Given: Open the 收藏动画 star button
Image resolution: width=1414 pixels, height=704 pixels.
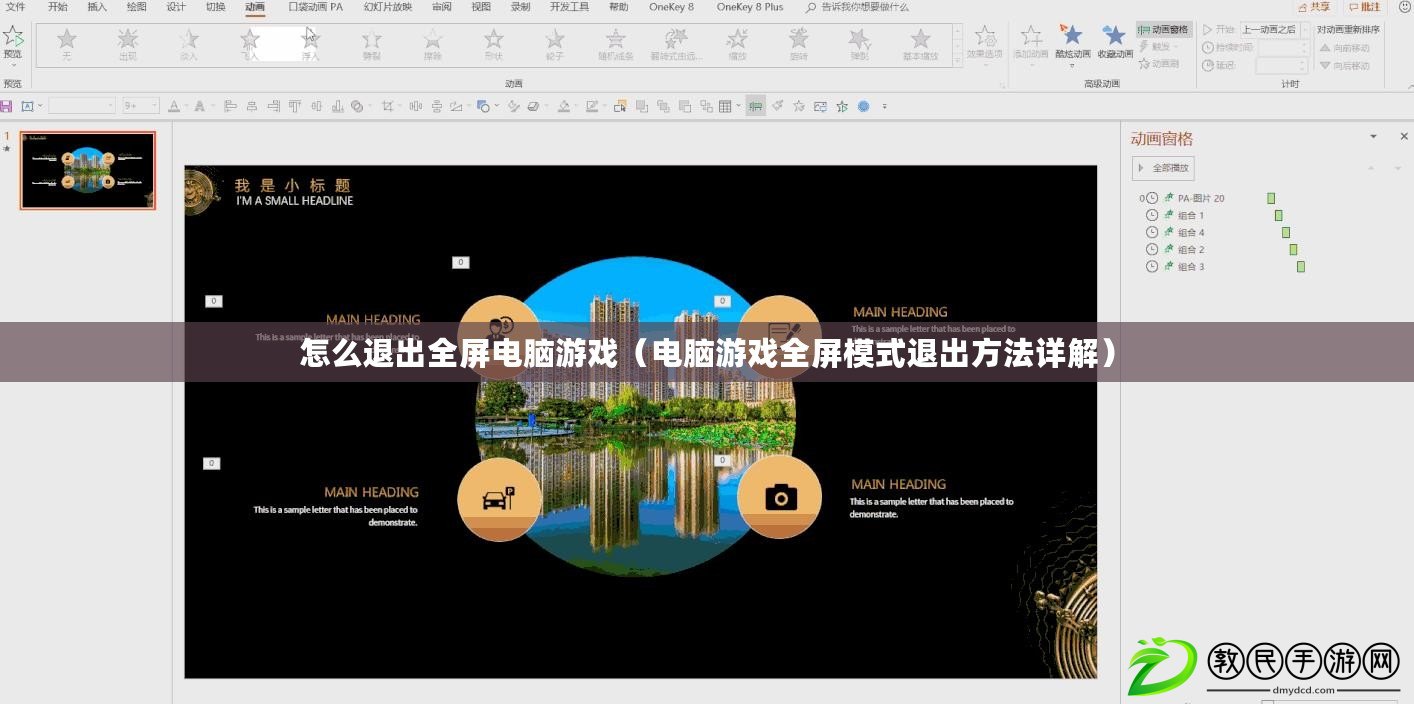Looking at the screenshot, I should click(1114, 43).
